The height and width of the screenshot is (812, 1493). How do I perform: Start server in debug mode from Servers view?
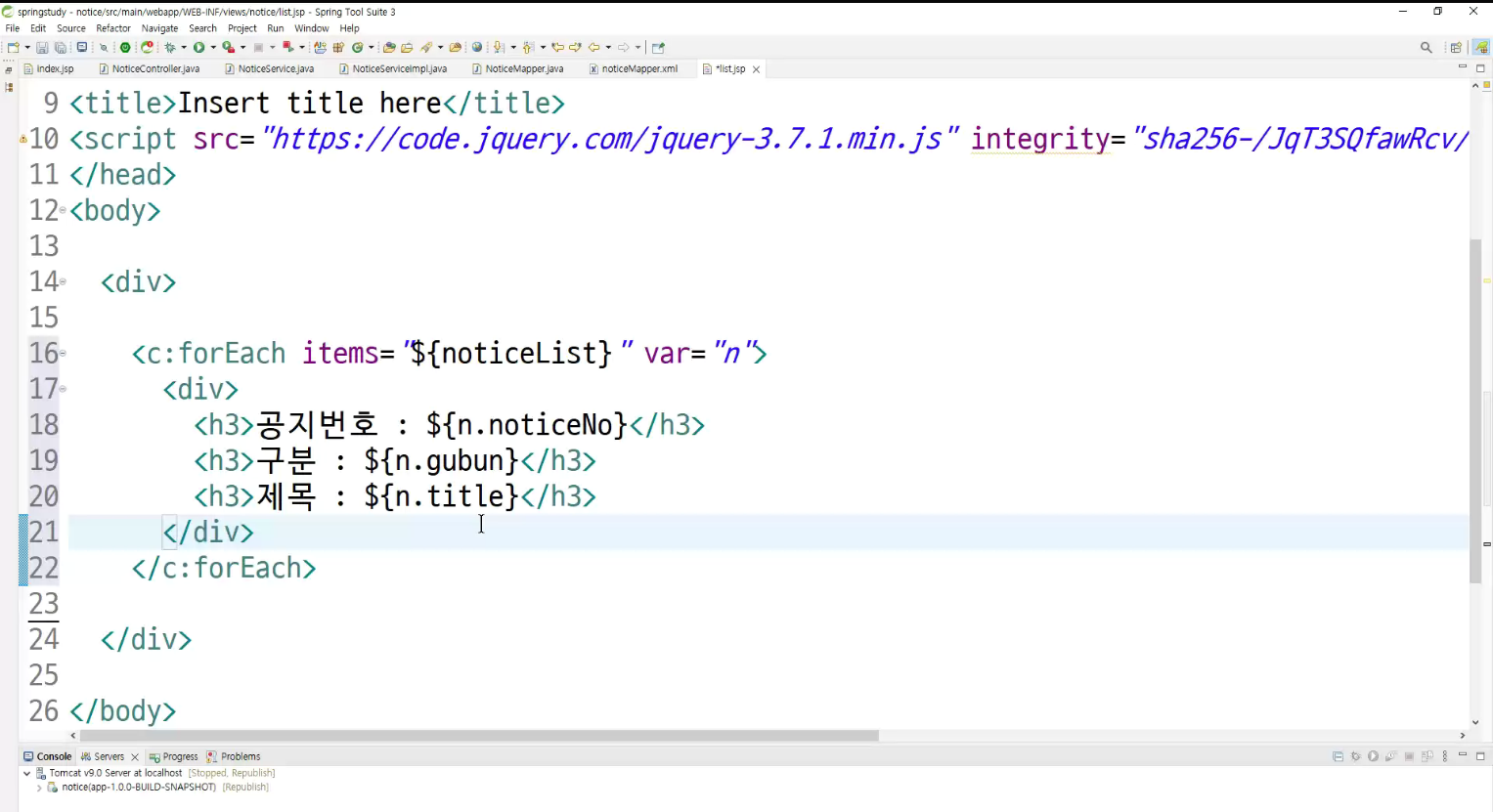pos(1355,756)
